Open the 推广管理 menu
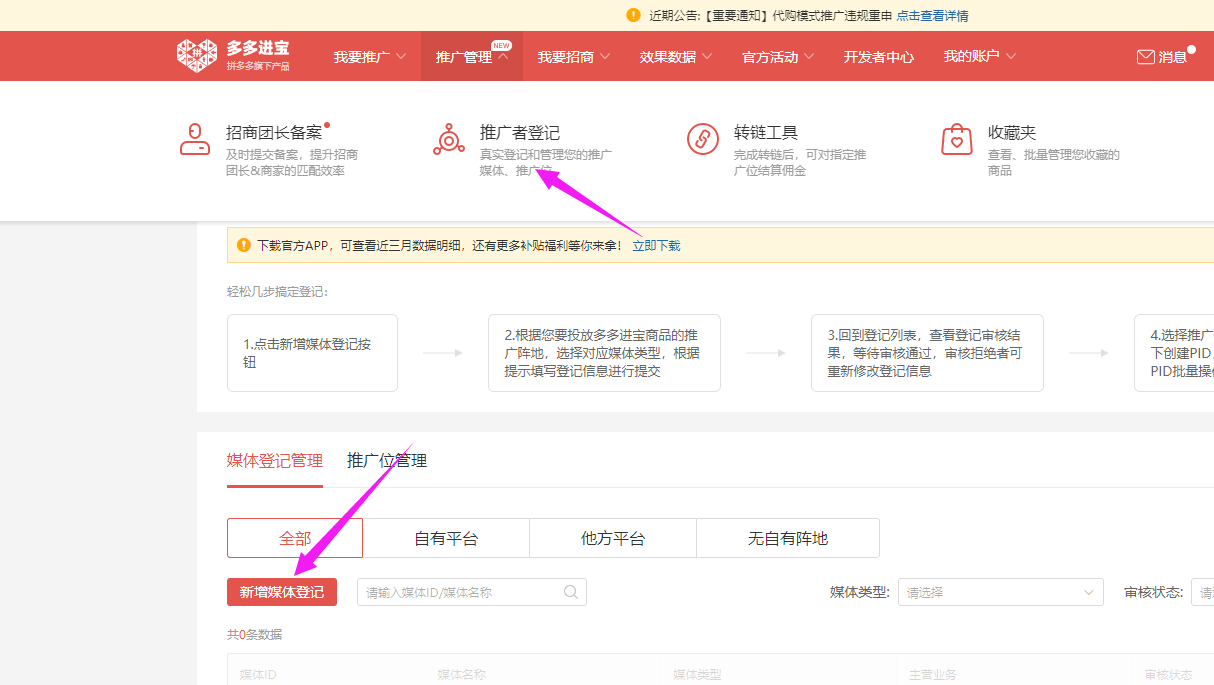The width and height of the screenshot is (1214, 685). click(x=472, y=57)
